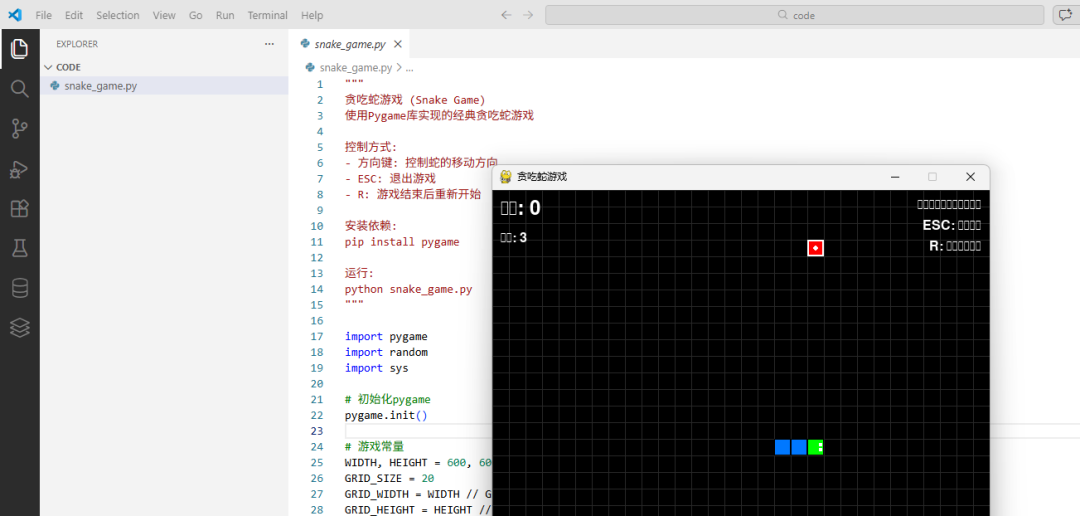Expand the breadcrumb ellipsis after snake_game.py
Screen dimensions: 1080x516
[409, 68]
